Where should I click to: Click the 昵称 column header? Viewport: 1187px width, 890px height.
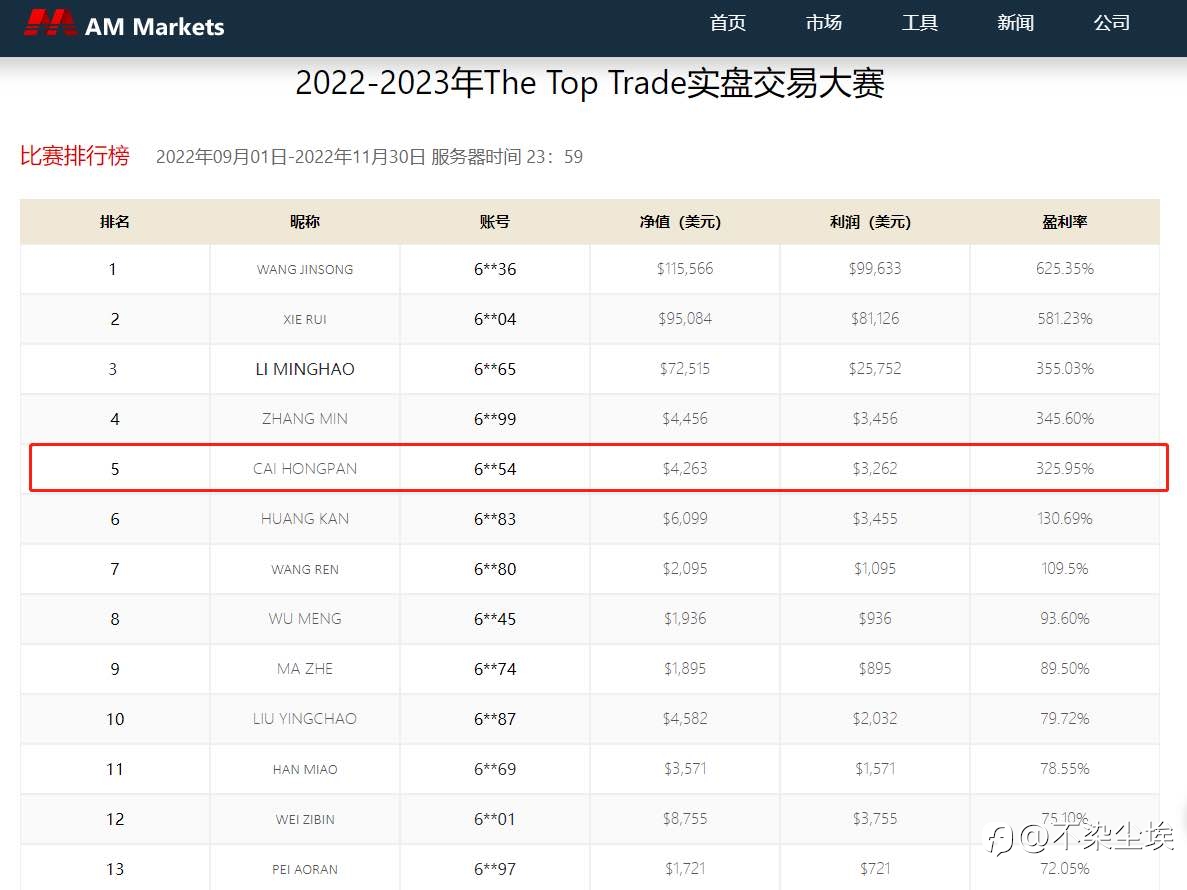click(x=304, y=222)
